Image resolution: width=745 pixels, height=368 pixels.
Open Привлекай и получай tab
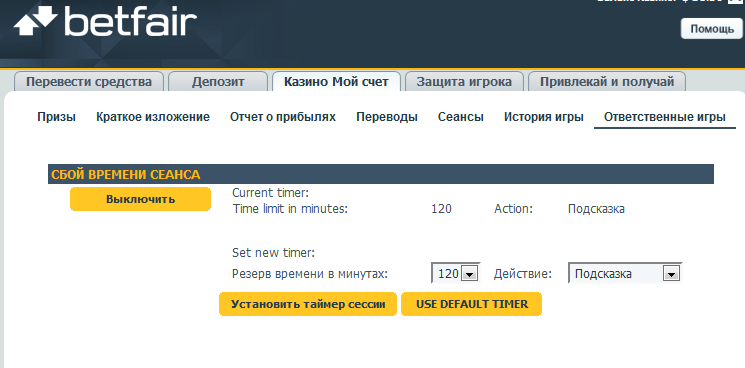607,82
